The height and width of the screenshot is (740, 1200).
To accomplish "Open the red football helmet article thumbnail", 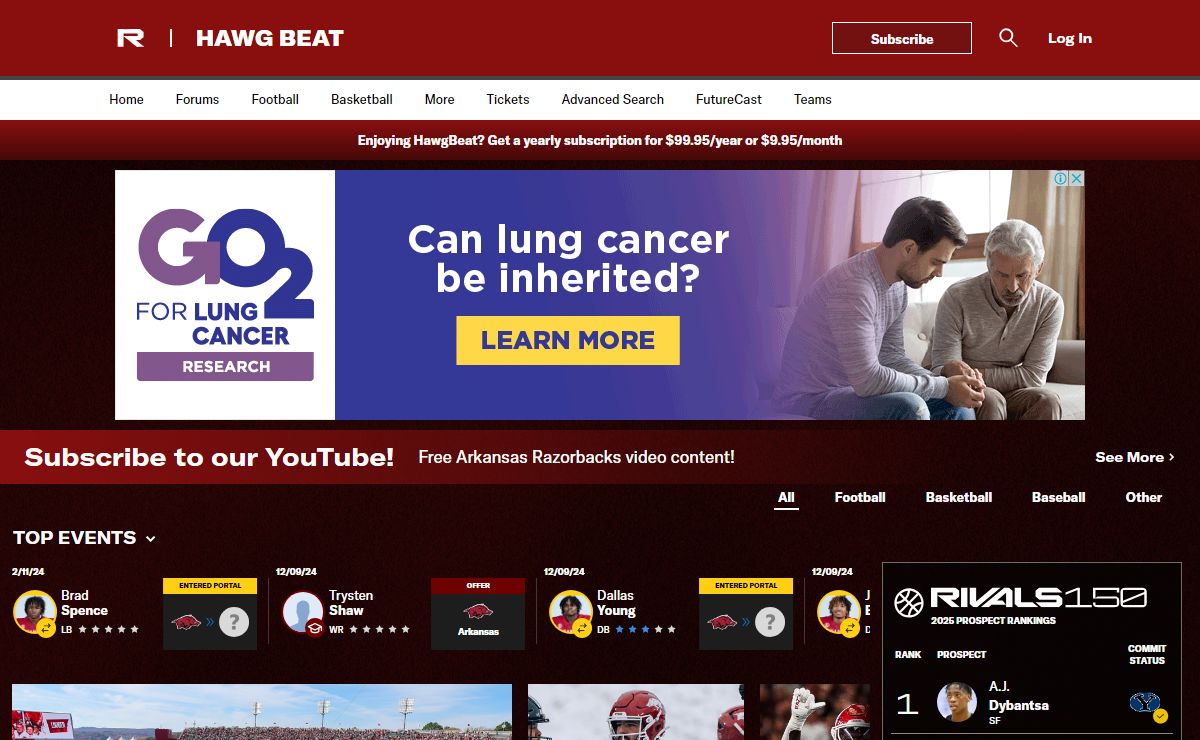I will pyautogui.click(x=636, y=712).
